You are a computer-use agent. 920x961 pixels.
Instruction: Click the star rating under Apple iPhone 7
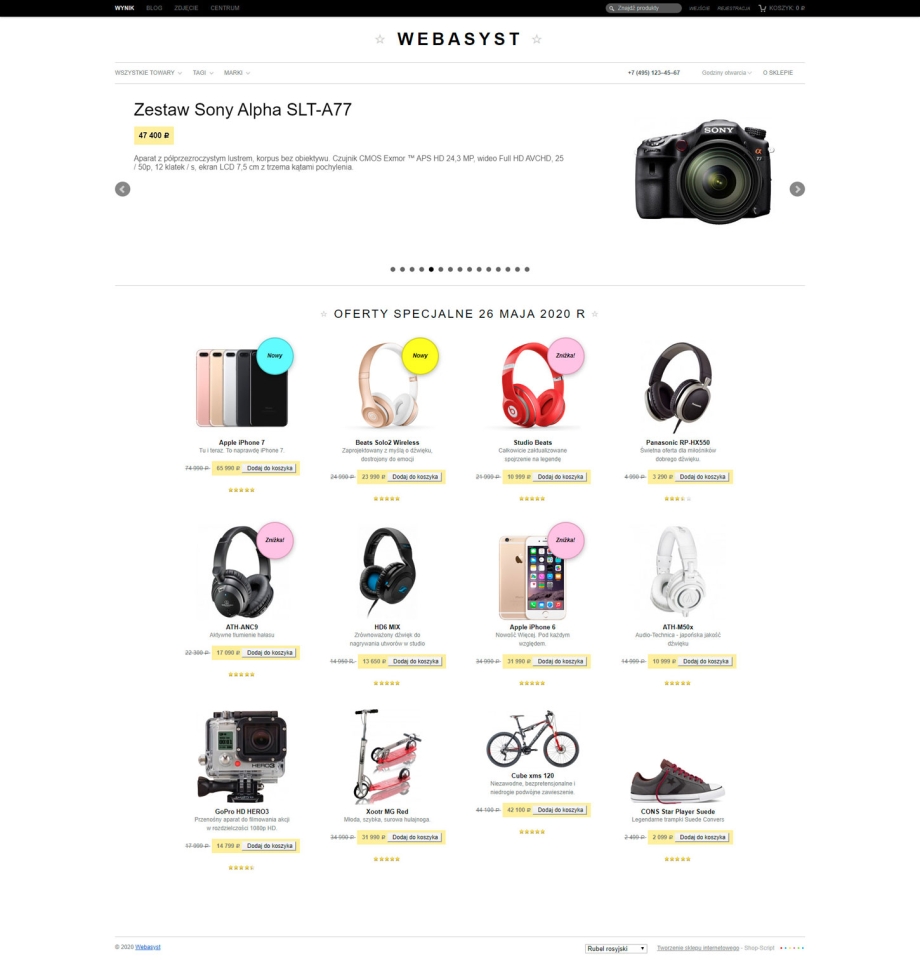tap(241, 490)
